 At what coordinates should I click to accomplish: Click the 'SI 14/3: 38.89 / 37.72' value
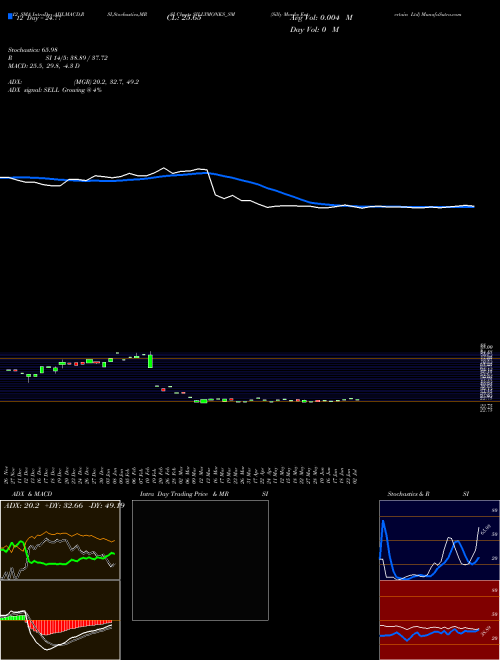pos(77,58)
